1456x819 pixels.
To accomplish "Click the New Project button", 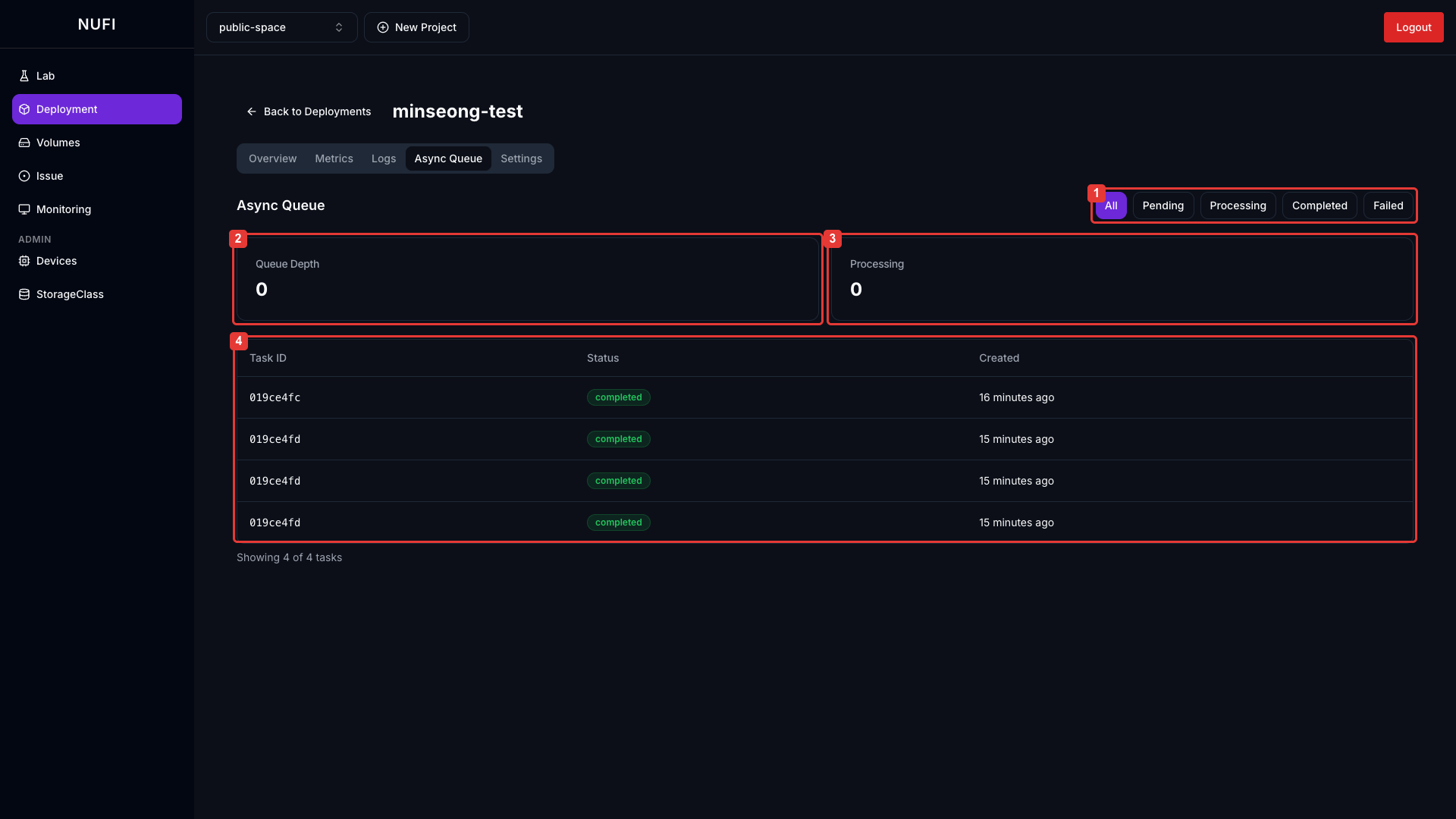I will [416, 27].
